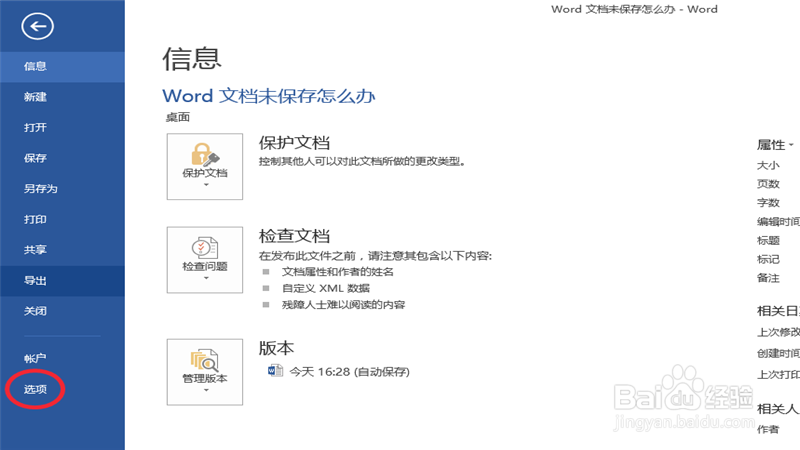Viewport: 800px width, 450px height.
Task: Select 保存 in the backstage menu
Action: coord(62,158)
